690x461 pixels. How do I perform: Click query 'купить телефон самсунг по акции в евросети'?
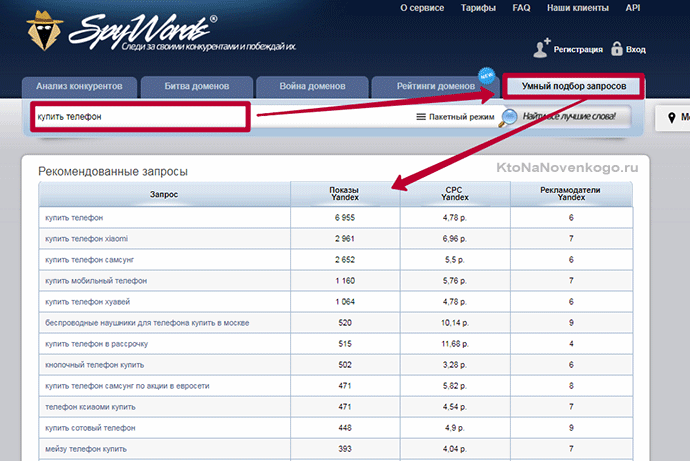127,386
